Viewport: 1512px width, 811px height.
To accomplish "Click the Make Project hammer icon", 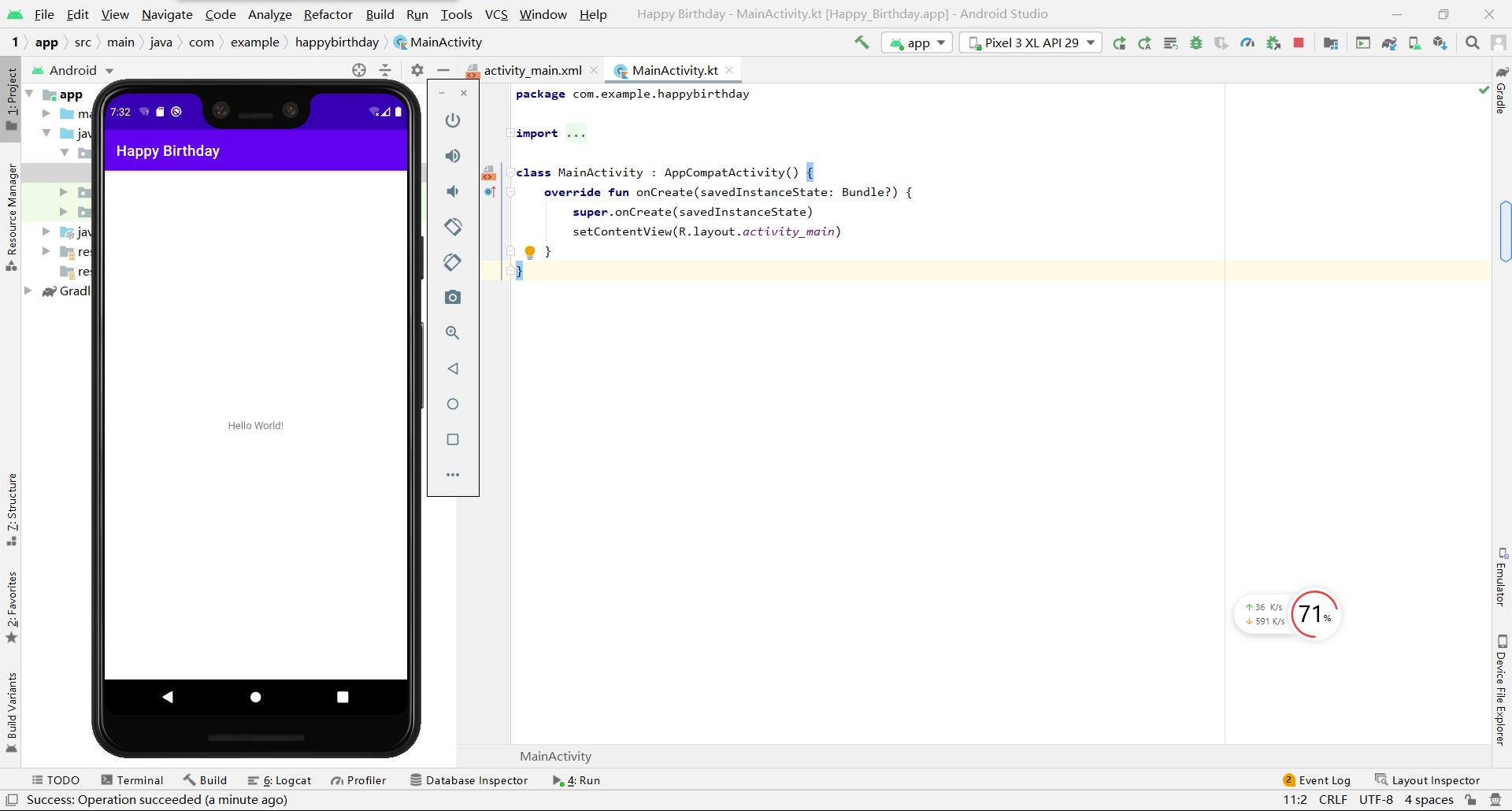I will 862,43.
